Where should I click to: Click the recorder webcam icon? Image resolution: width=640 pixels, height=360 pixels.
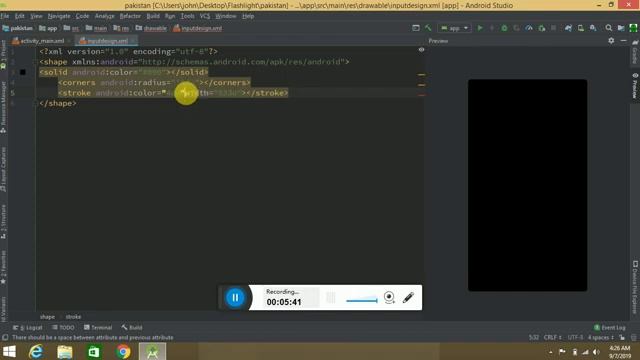[389, 298]
